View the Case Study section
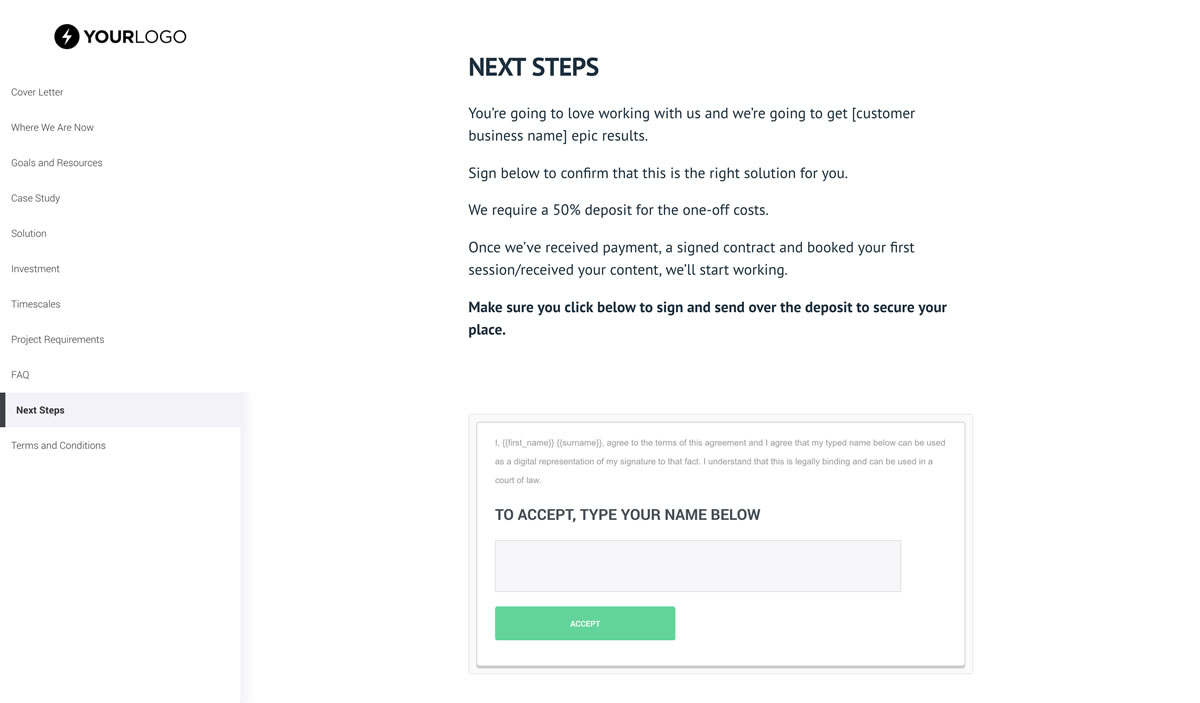The height and width of the screenshot is (703, 1200). coord(35,198)
